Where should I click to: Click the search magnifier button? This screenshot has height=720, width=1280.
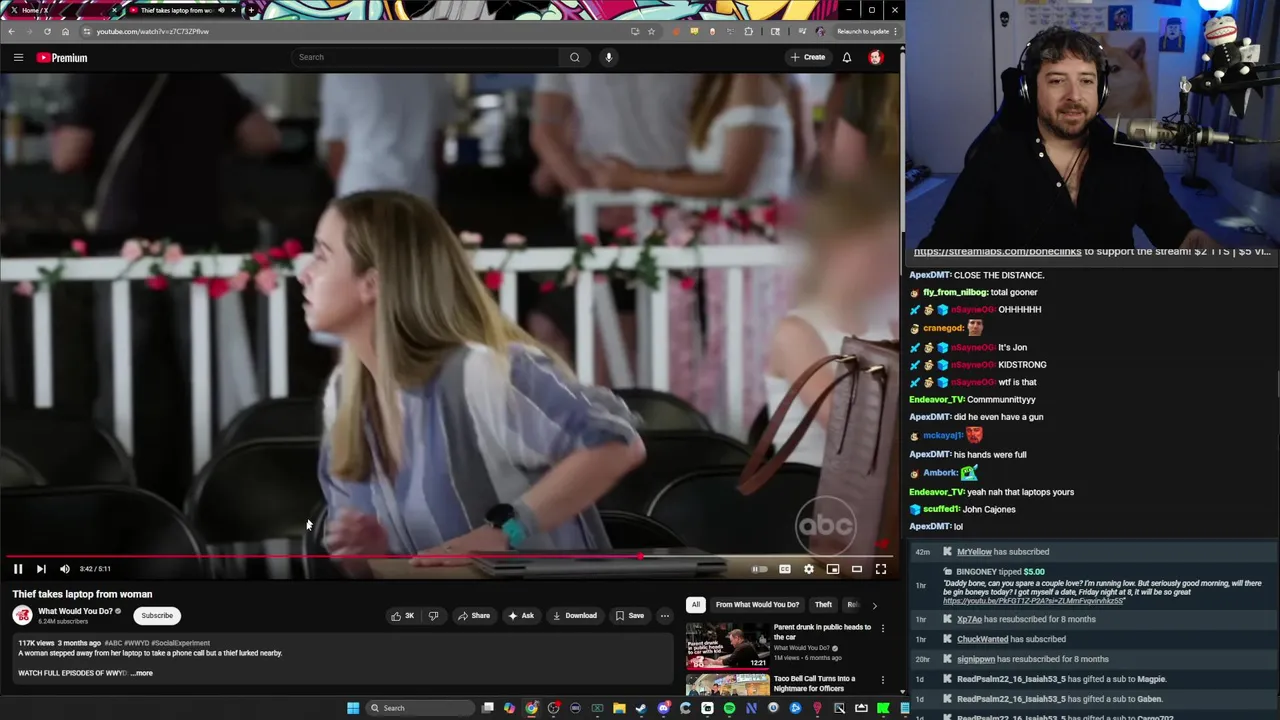(575, 57)
